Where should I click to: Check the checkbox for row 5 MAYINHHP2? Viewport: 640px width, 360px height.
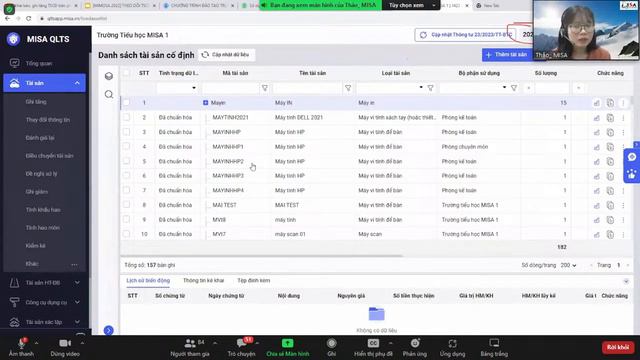127,161
